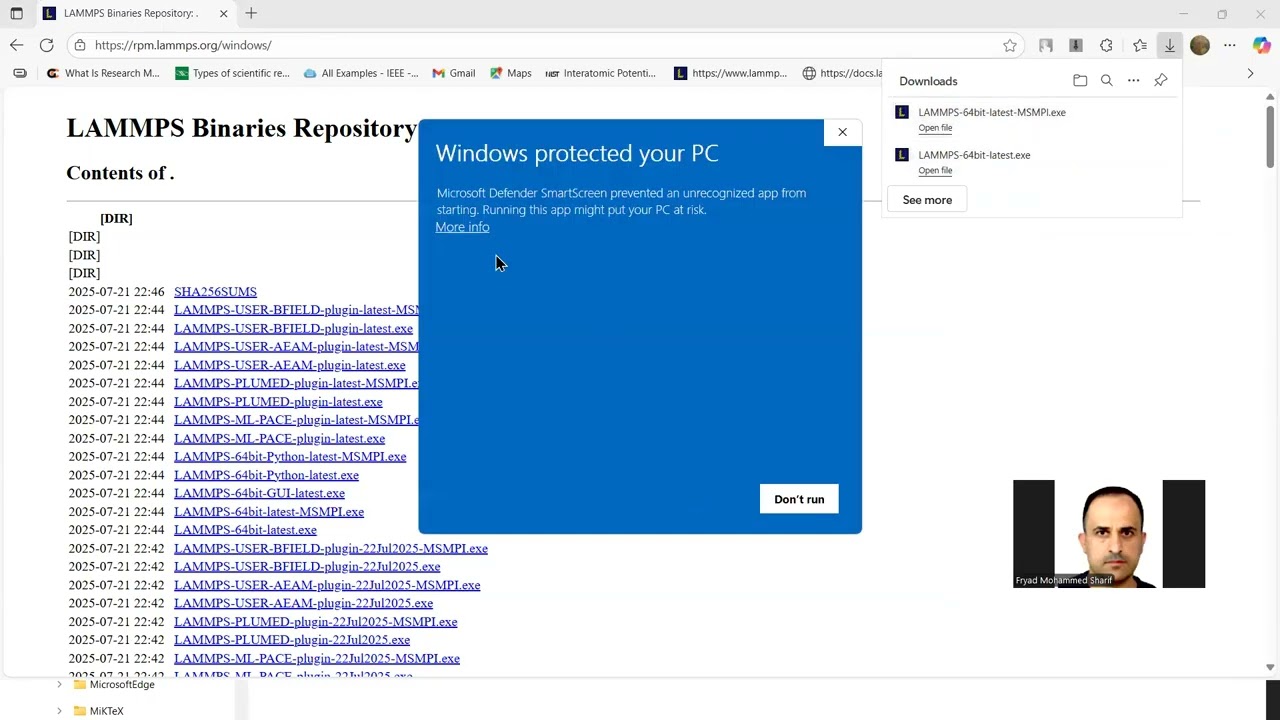This screenshot has width=1280, height=720.
Task: Select the LAMMPS-64bit-latest-MSMPI.exe download entry
Action: pos(1032,119)
